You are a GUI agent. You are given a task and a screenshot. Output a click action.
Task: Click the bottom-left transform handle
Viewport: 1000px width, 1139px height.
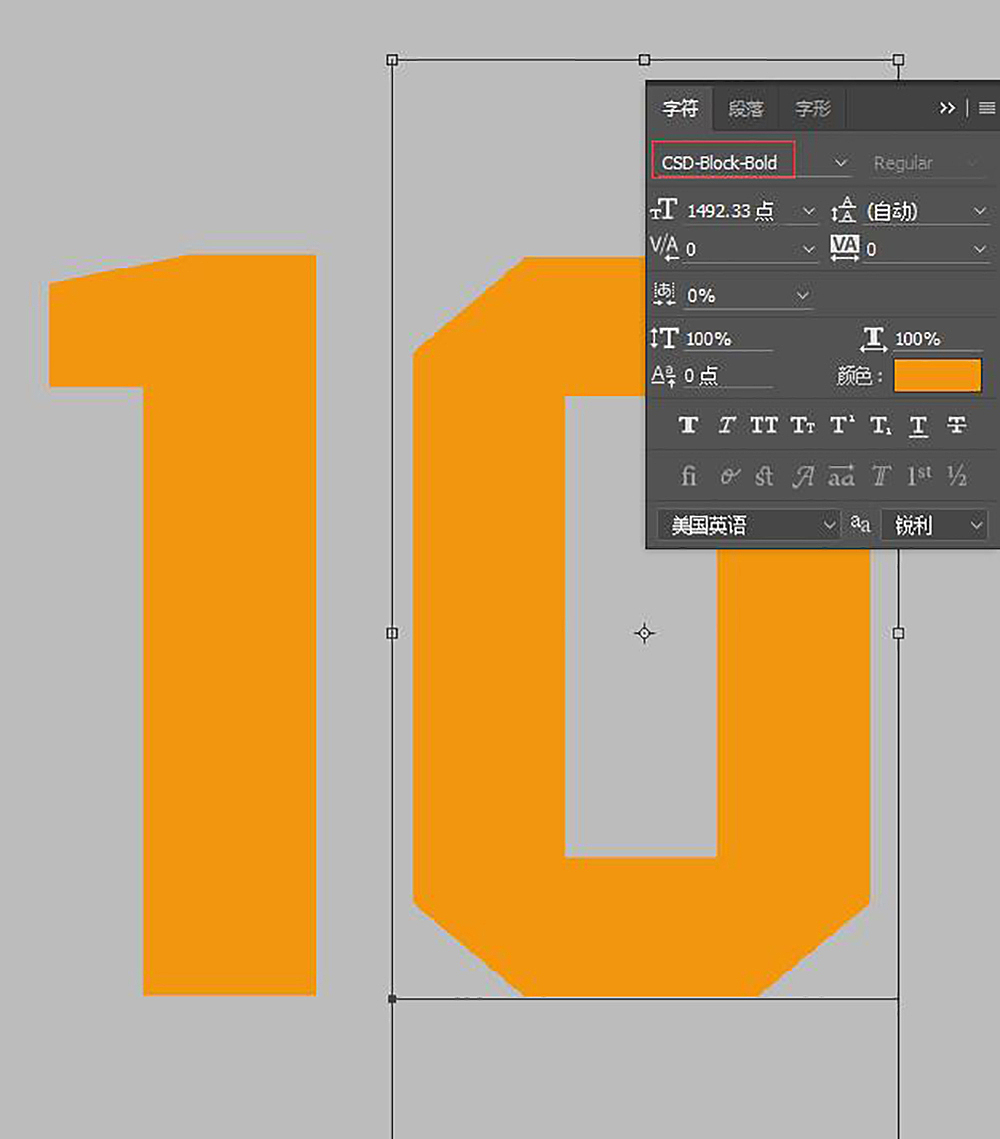pos(392,999)
